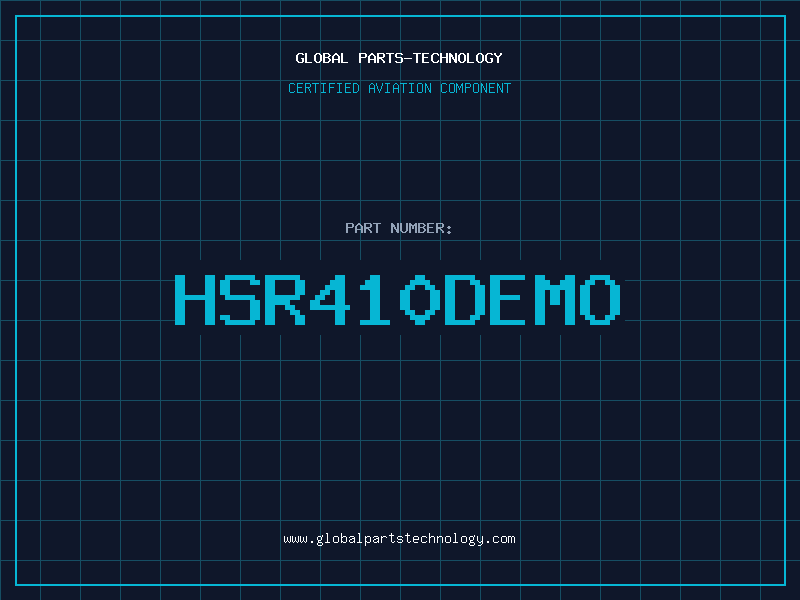The height and width of the screenshot is (600, 800).
Task: Click the word PARTS in the header title
Action: [379, 58]
